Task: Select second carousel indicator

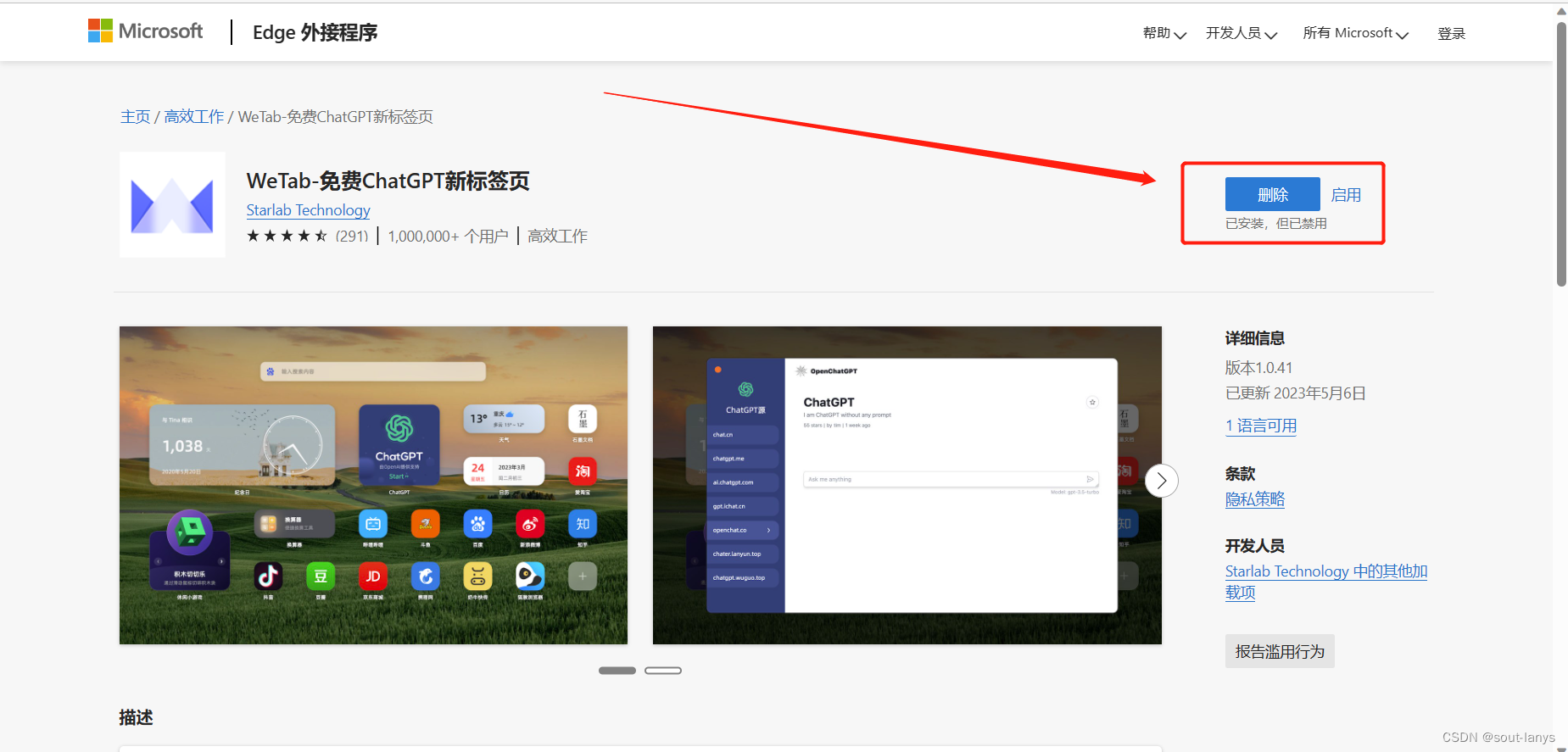Action: point(663,671)
